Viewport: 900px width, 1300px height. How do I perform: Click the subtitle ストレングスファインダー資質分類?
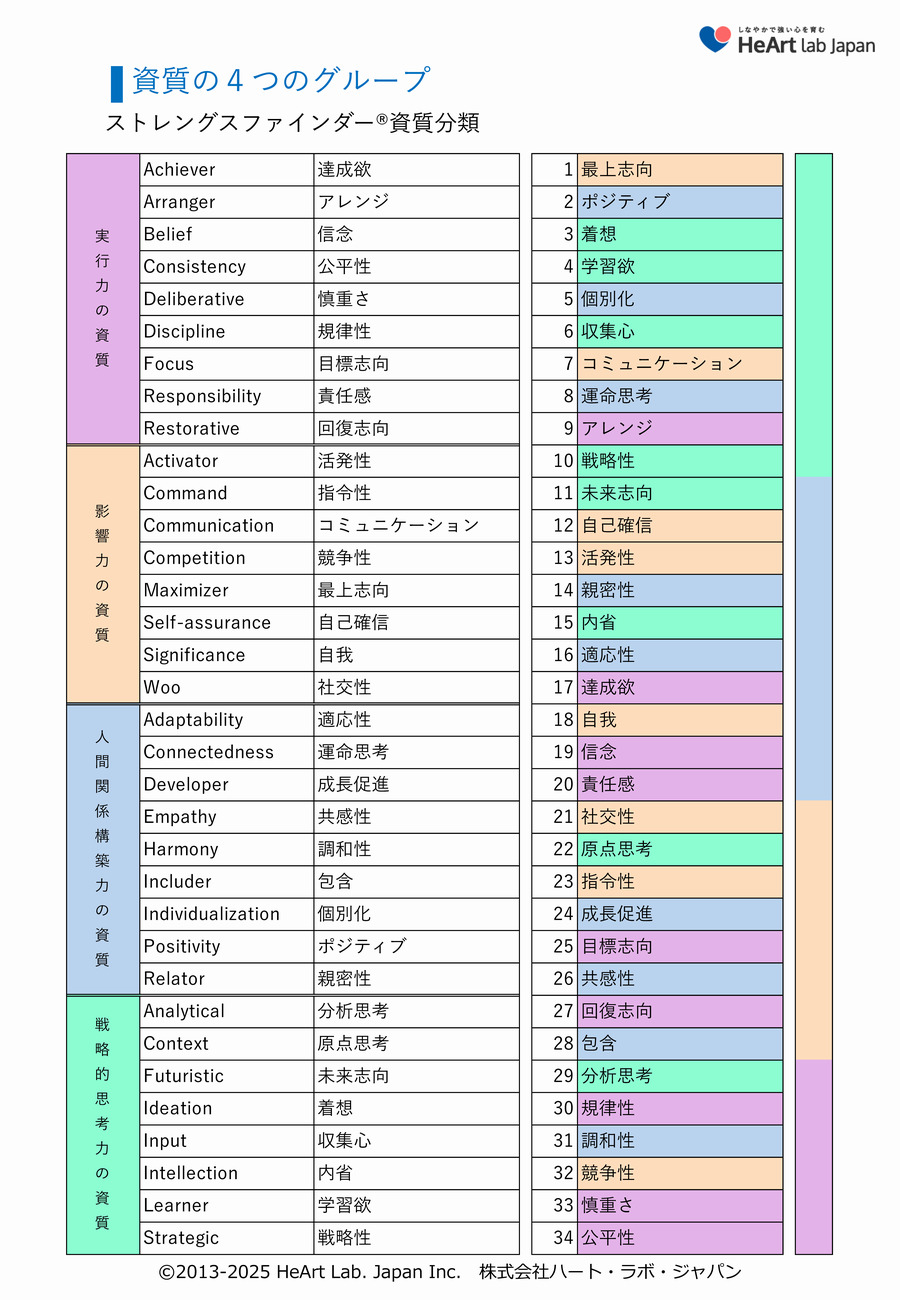292,123
